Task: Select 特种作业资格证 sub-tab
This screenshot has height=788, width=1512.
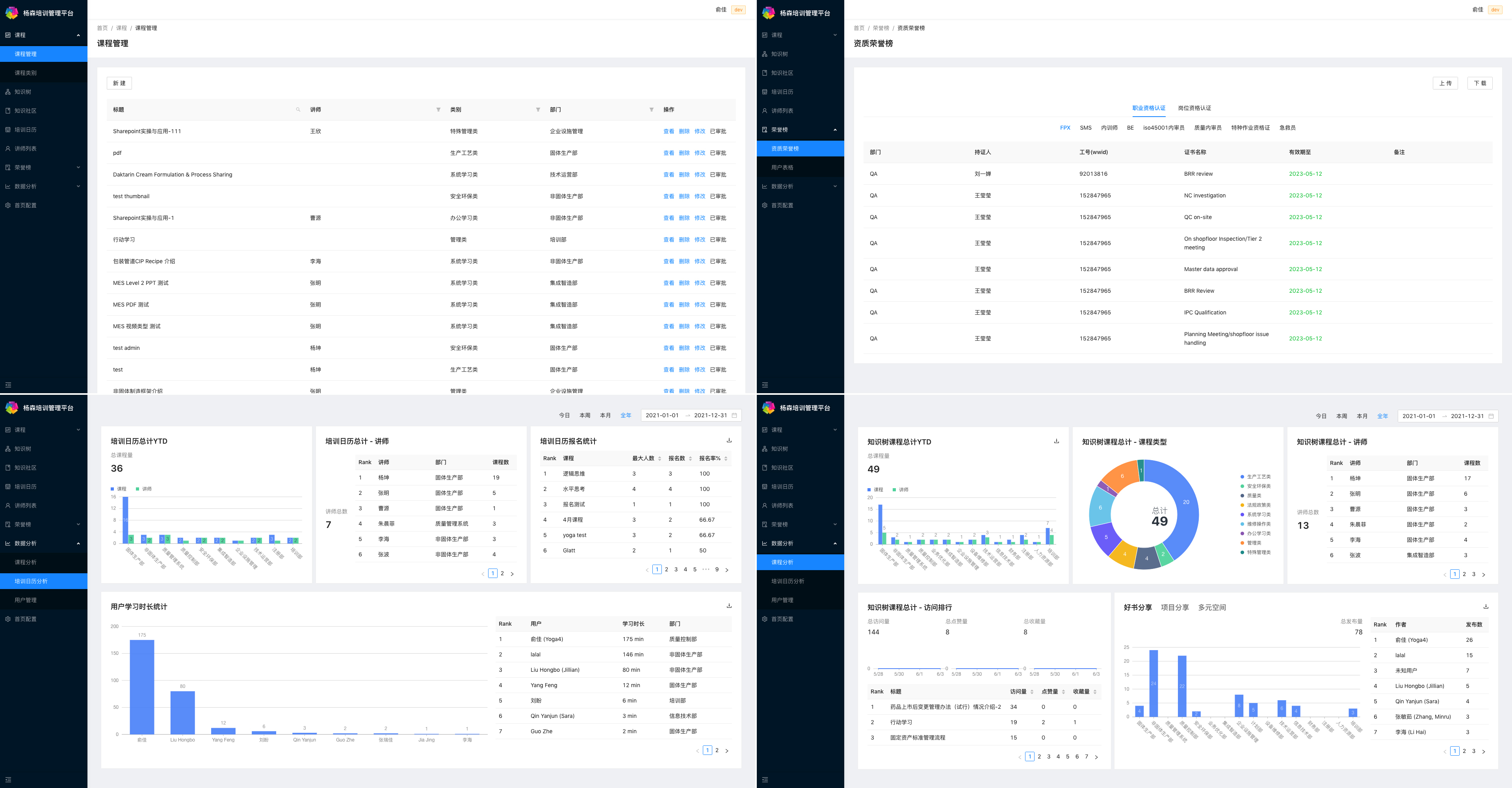Action: tap(1250, 127)
